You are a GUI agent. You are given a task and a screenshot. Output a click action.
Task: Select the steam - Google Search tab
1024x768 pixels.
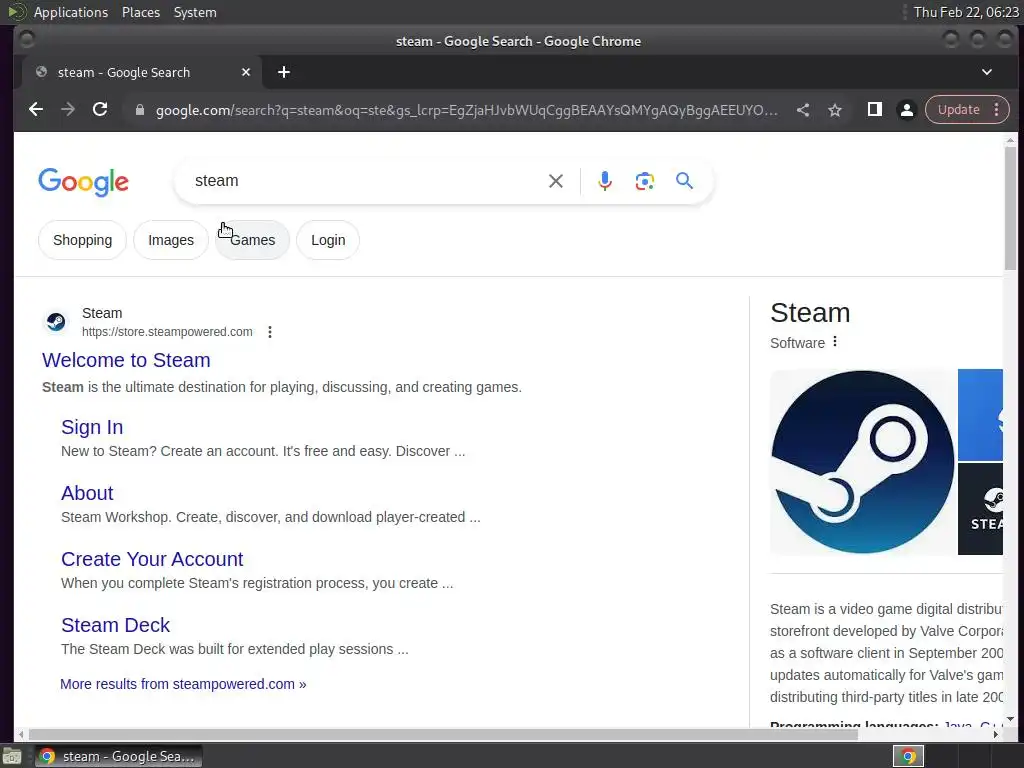click(142, 72)
